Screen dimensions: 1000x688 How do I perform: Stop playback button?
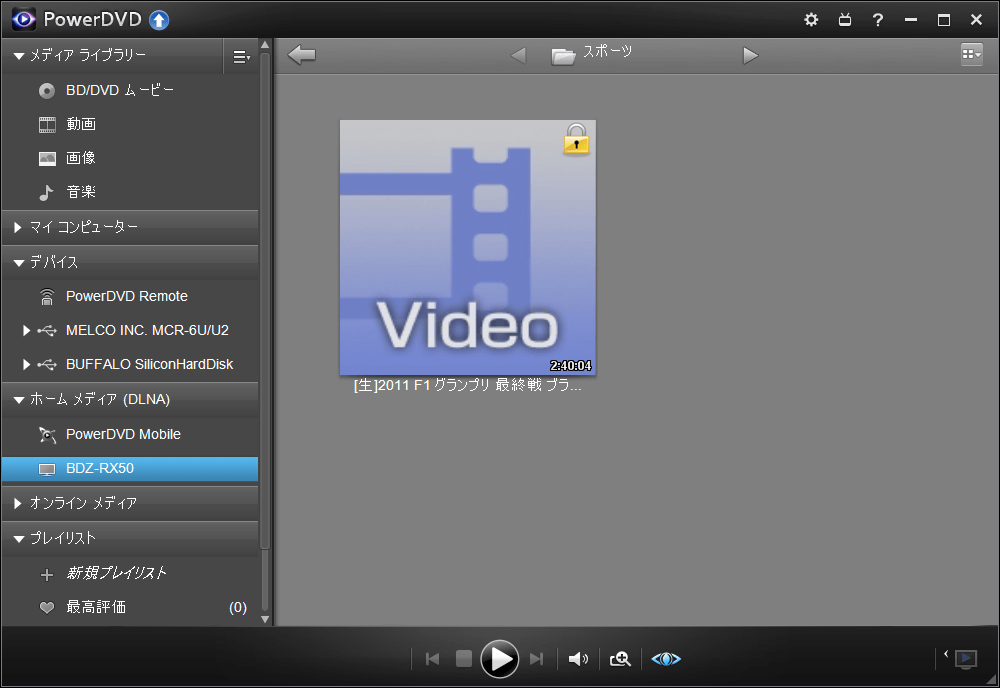coord(464,659)
